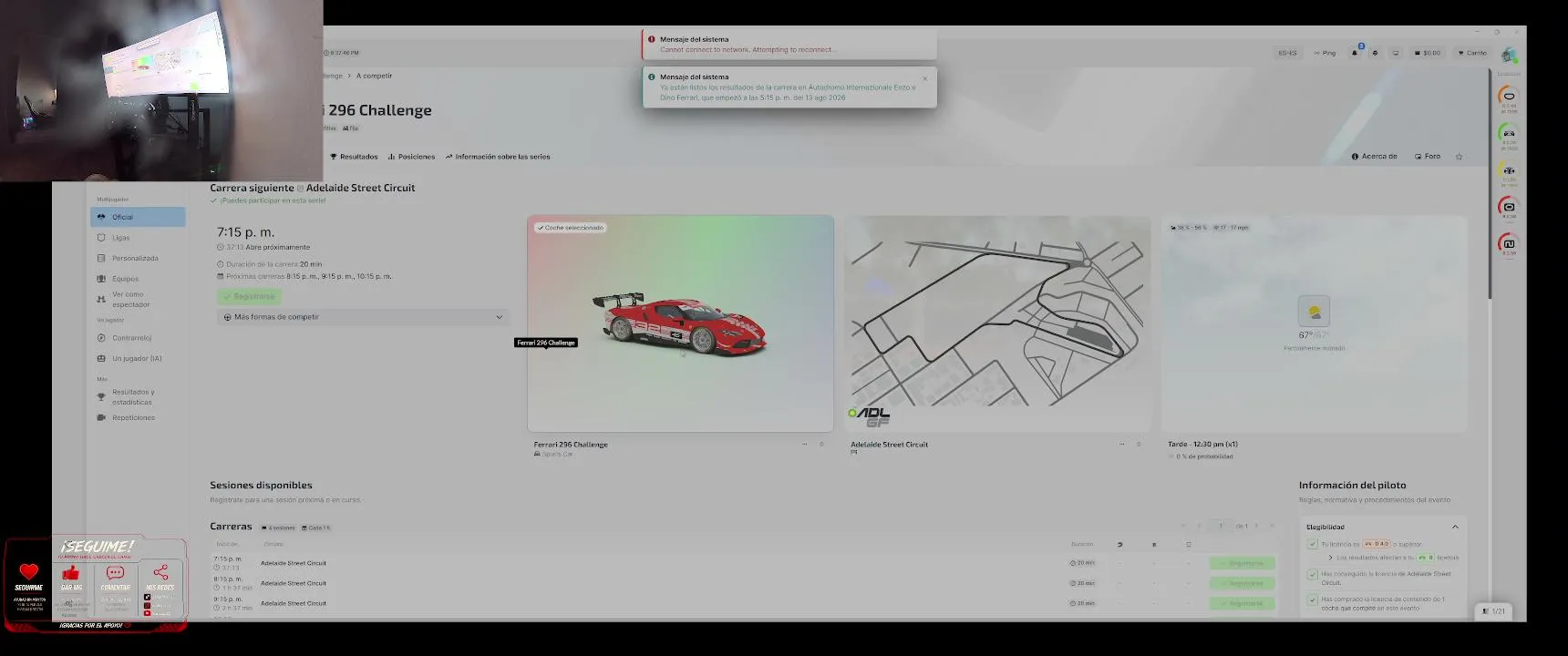
Task: Open the Acerca de tab
Action: 1375,157
